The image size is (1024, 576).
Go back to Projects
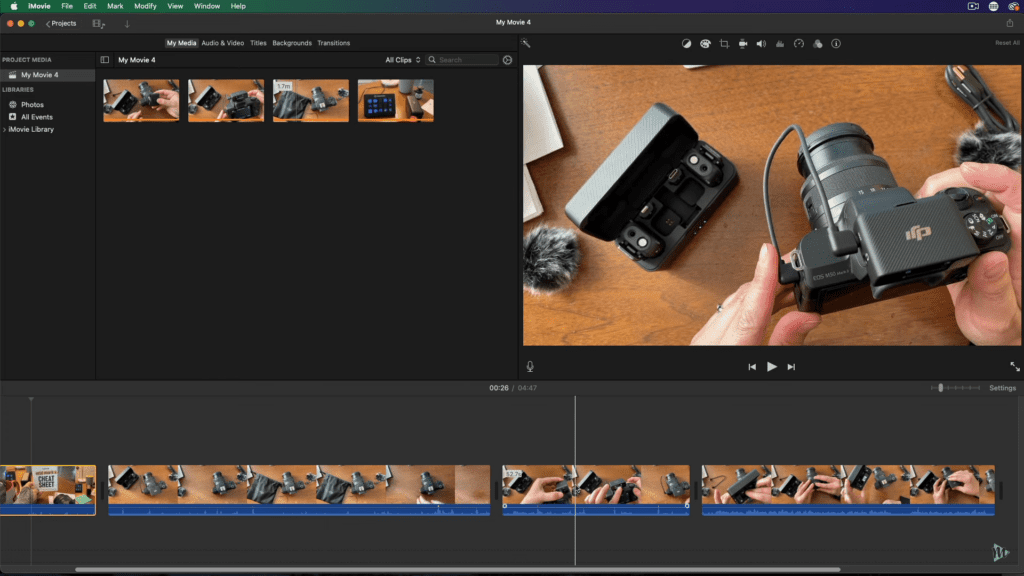point(61,24)
